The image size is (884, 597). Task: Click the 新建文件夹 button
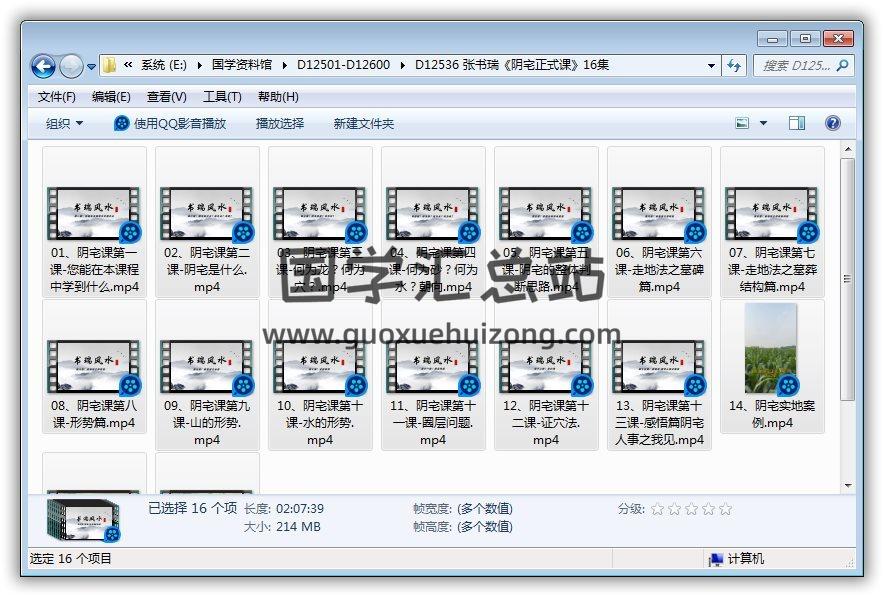click(x=364, y=123)
